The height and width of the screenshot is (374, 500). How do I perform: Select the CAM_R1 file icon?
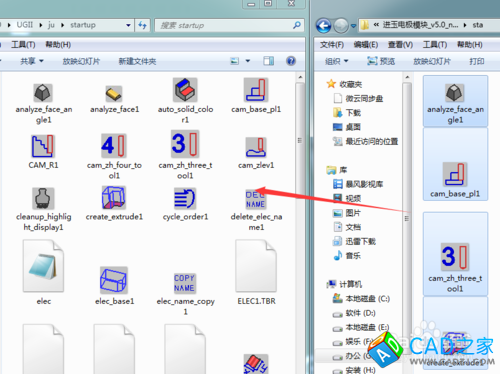[43, 146]
